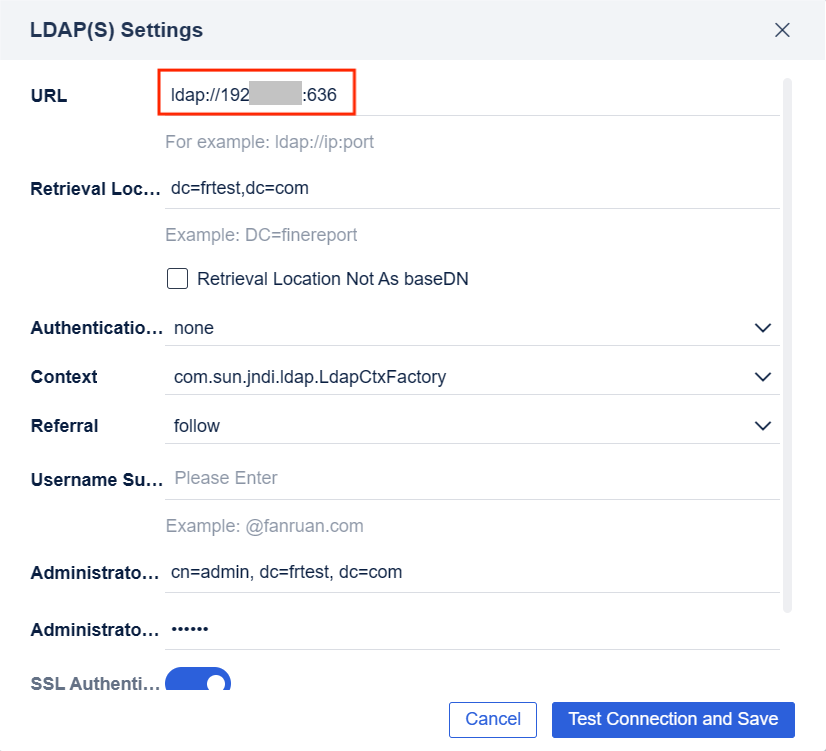The image size is (826, 751).
Task: Click the Context dropdown arrow
Action: (x=762, y=377)
